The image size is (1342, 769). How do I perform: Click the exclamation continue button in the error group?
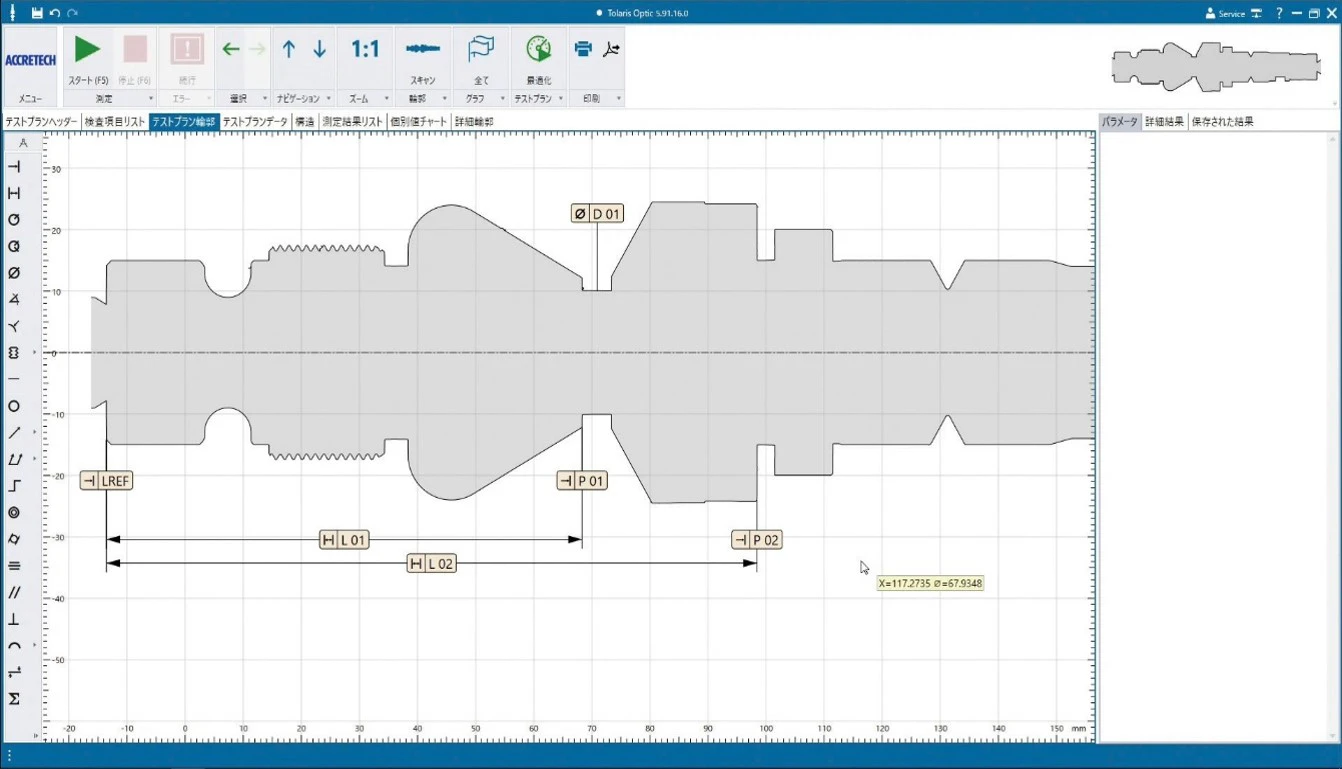[187, 49]
